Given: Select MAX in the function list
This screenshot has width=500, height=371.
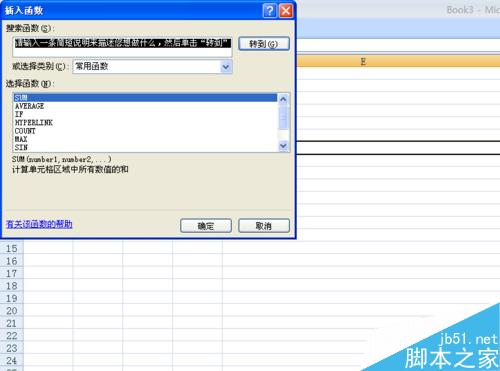Looking at the screenshot, I should click(x=145, y=139).
